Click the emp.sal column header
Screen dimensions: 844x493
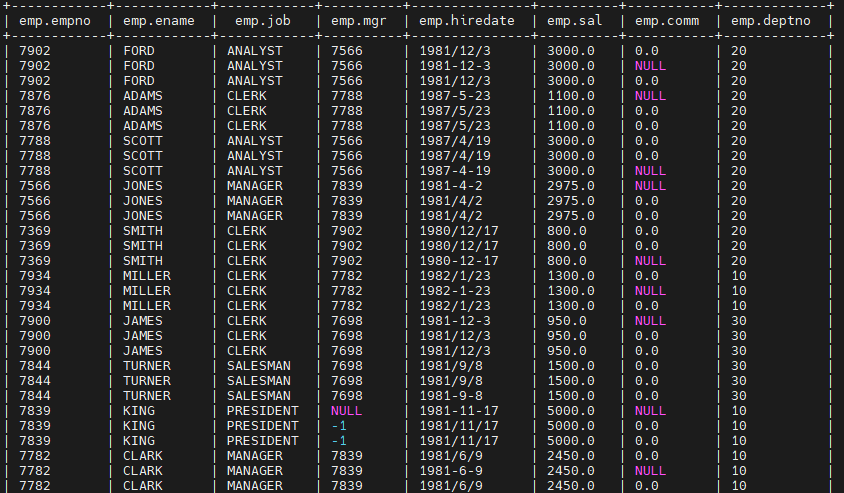[574, 21]
